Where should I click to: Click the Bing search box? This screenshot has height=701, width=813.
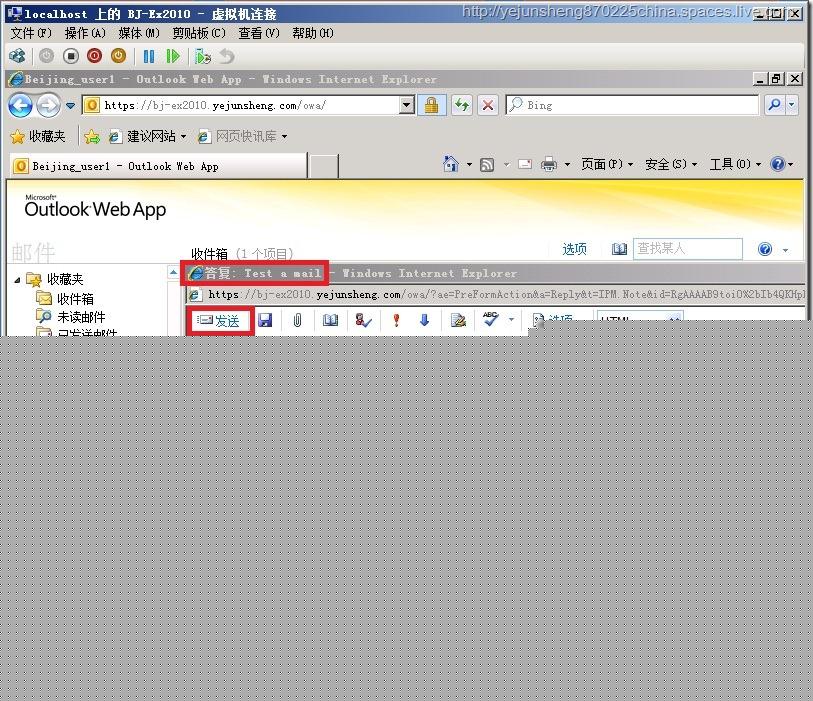632,105
